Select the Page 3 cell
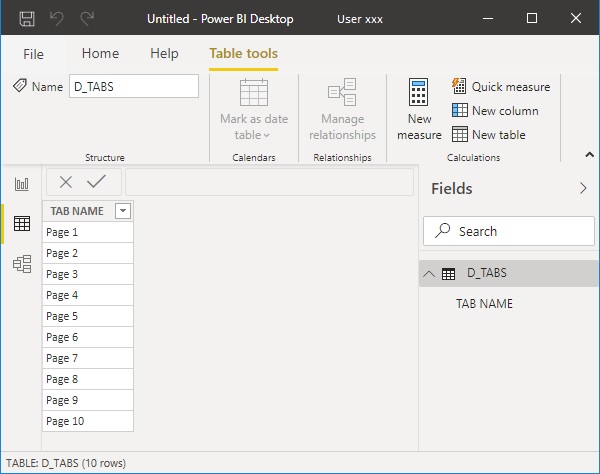The height and width of the screenshot is (474, 600). click(x=88, y=274)
